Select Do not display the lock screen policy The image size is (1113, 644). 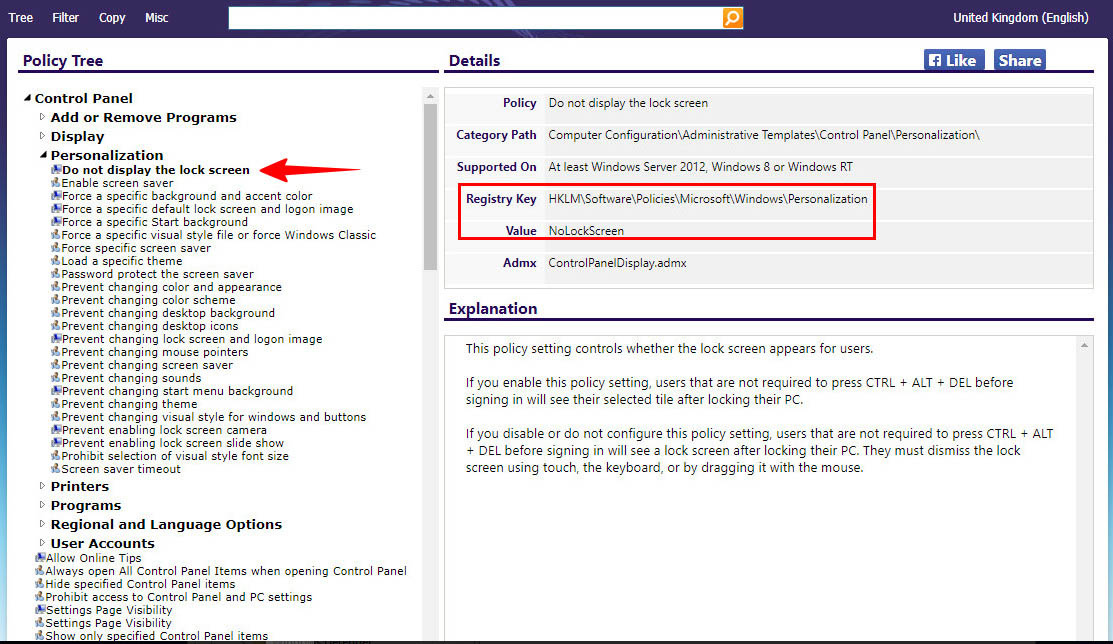point(155,170)
